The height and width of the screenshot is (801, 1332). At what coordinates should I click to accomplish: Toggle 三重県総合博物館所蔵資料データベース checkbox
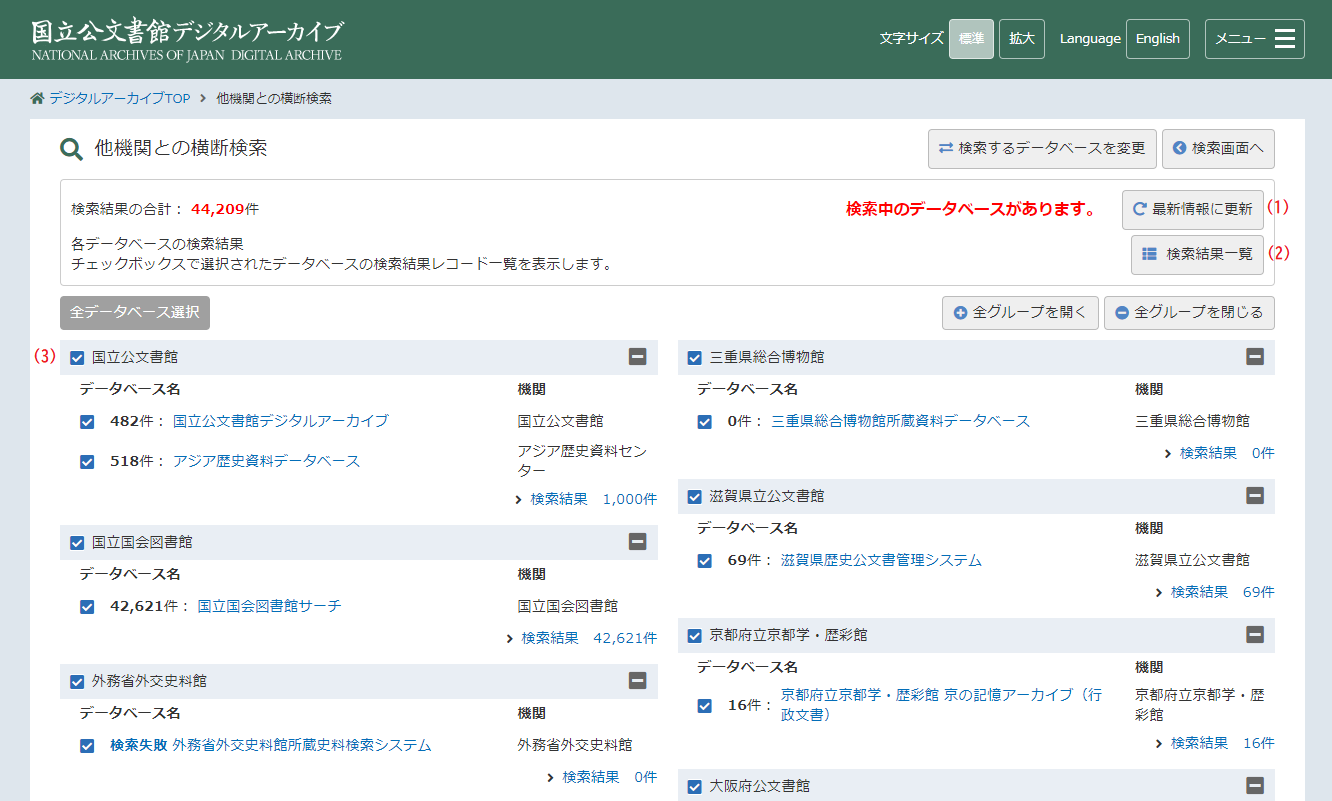coord(705,422)
